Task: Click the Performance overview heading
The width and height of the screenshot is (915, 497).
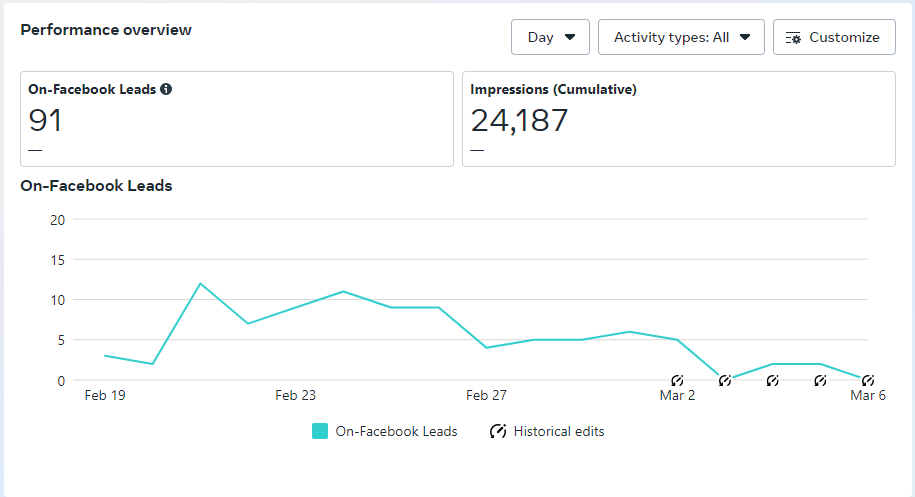Action: pyautogui.click(x=106, y=30)
